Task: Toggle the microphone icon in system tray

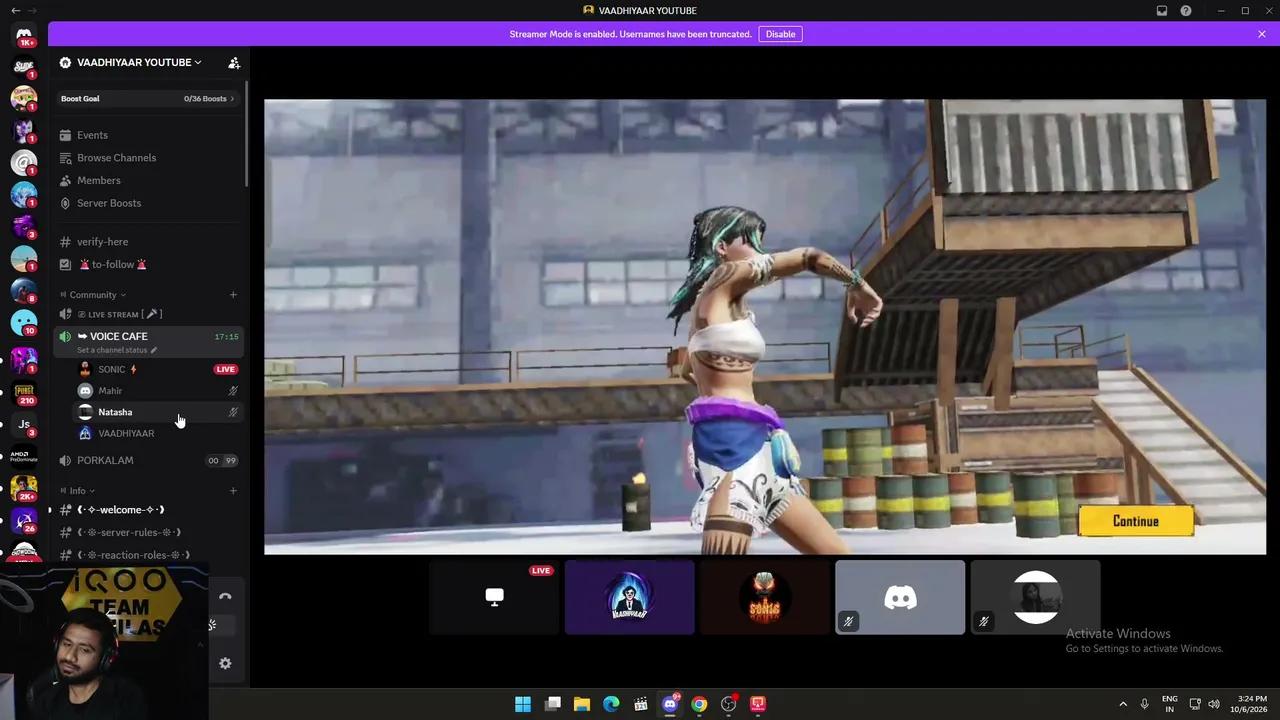Action: [x=1145, y=704]
